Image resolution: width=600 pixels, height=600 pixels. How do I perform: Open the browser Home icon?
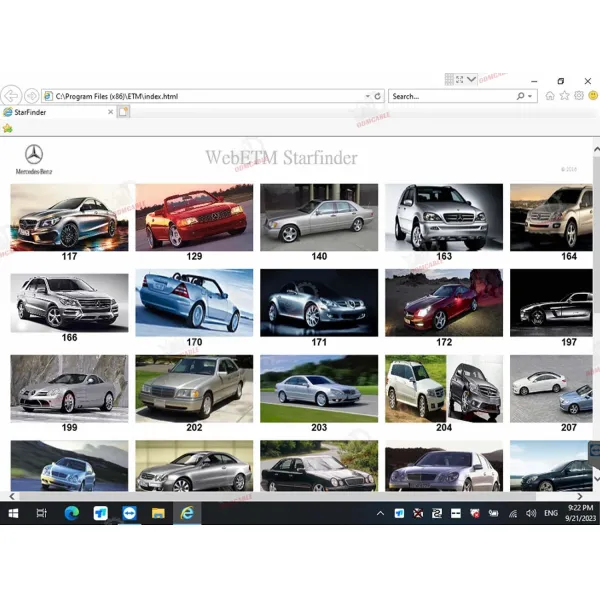point(550,96)
